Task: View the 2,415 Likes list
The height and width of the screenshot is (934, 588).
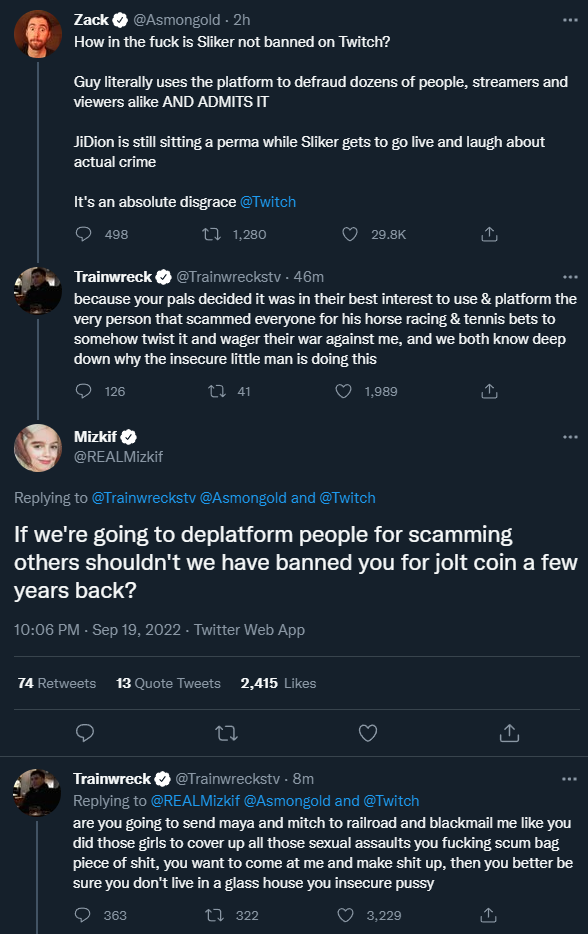Action: pyautogui.click(x=278, y=683)
